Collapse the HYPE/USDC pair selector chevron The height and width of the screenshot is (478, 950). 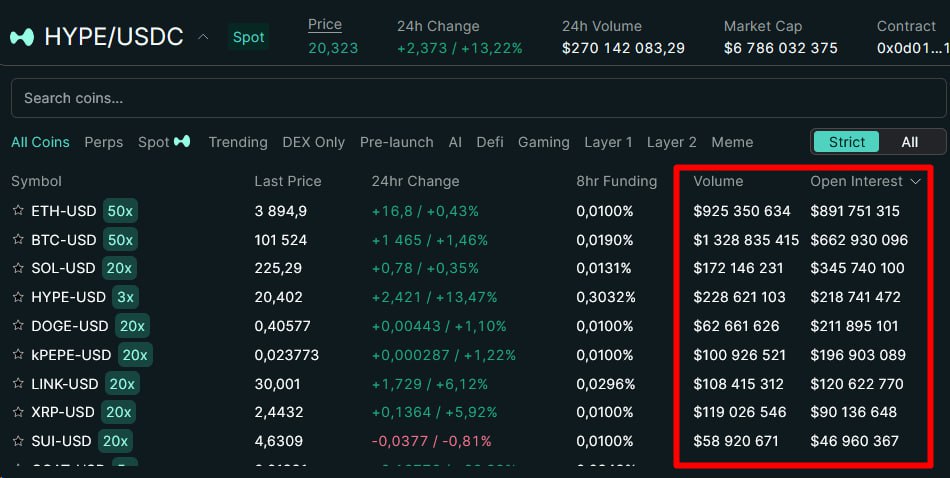coord(203,37)
